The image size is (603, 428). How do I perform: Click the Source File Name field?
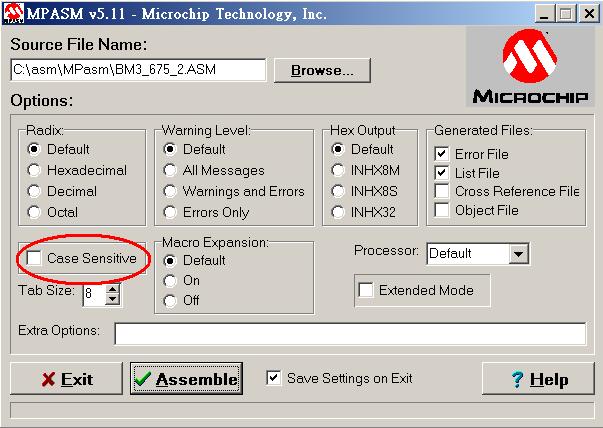click(x=138, y=70)
